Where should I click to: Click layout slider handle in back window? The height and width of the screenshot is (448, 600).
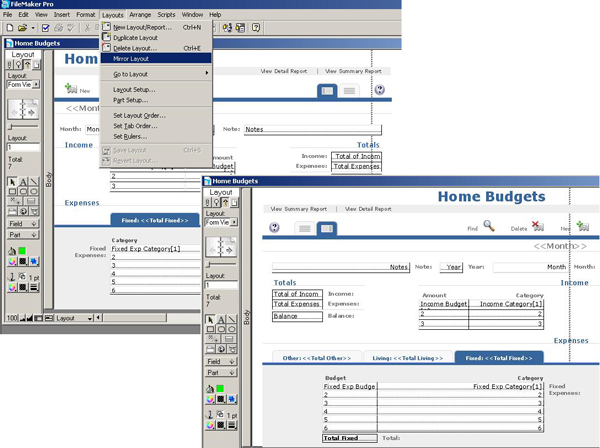(11, 127)
